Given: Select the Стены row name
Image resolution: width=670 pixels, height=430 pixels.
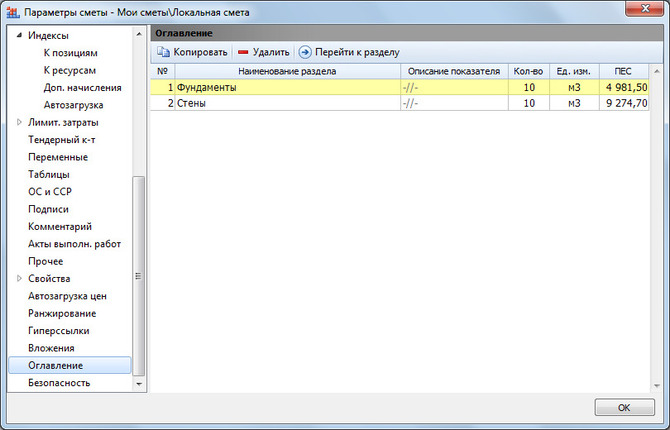Looking at the screenshot, I should pos(191,103).
